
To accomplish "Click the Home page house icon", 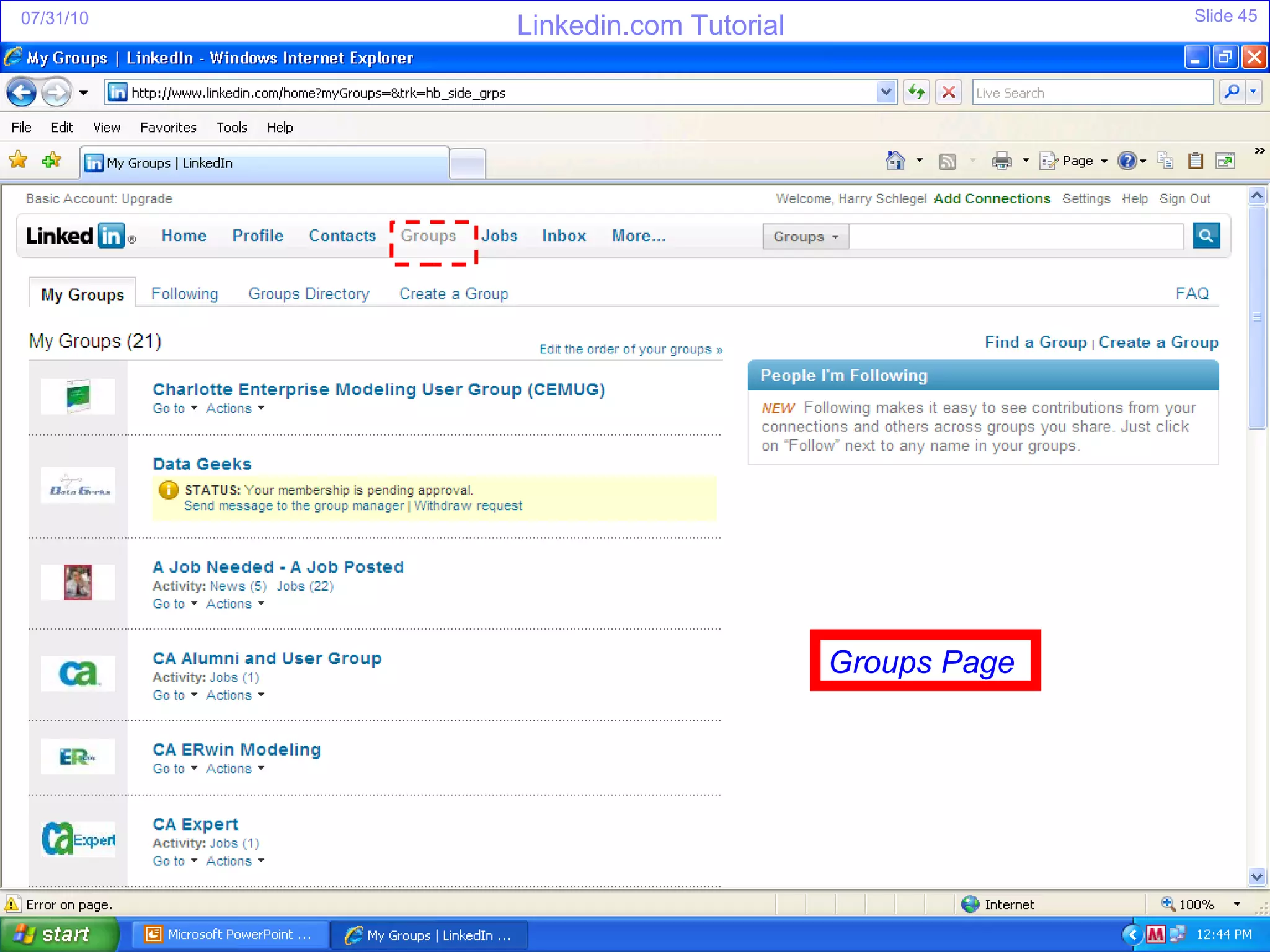I will point(895,161).
